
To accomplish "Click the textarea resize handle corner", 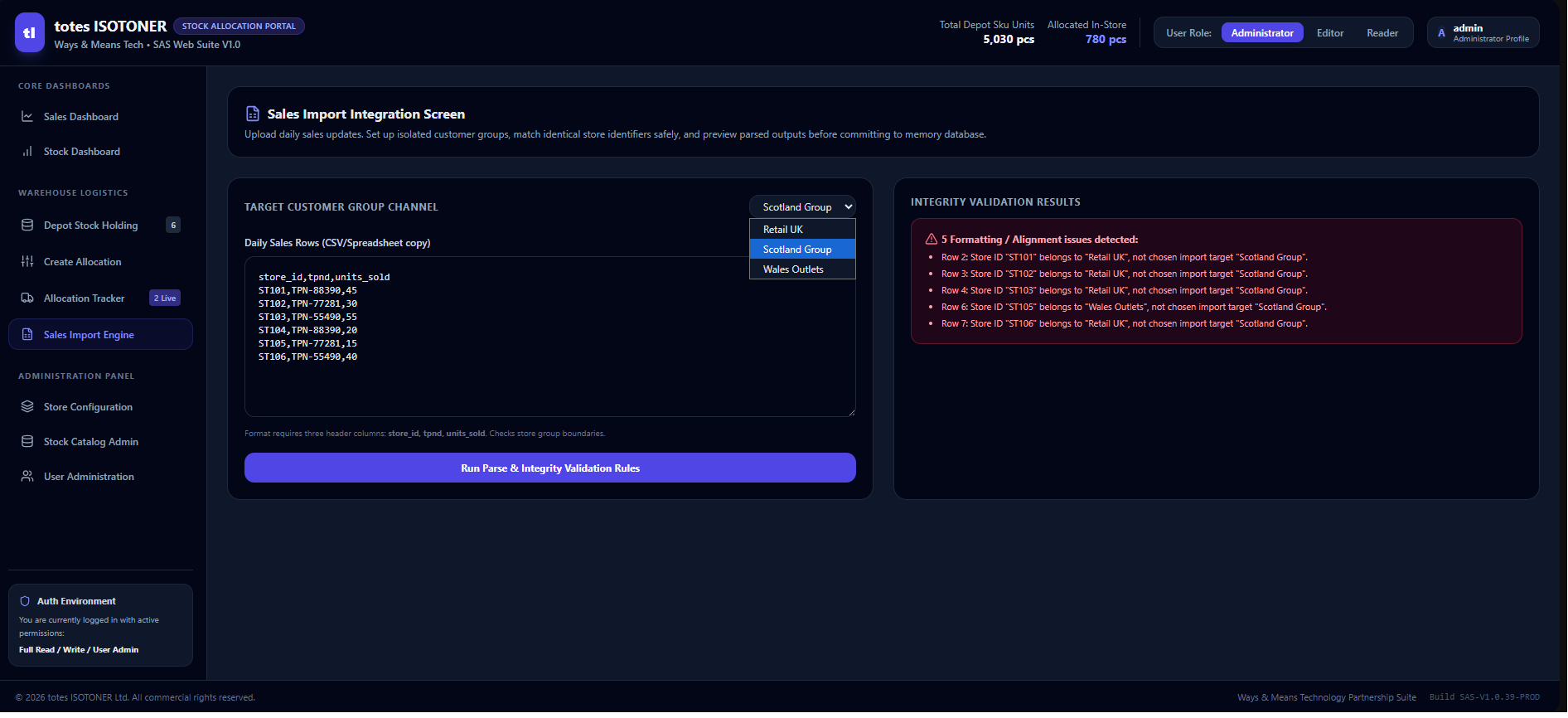I will pyautogui.click(x=850, y=411).
